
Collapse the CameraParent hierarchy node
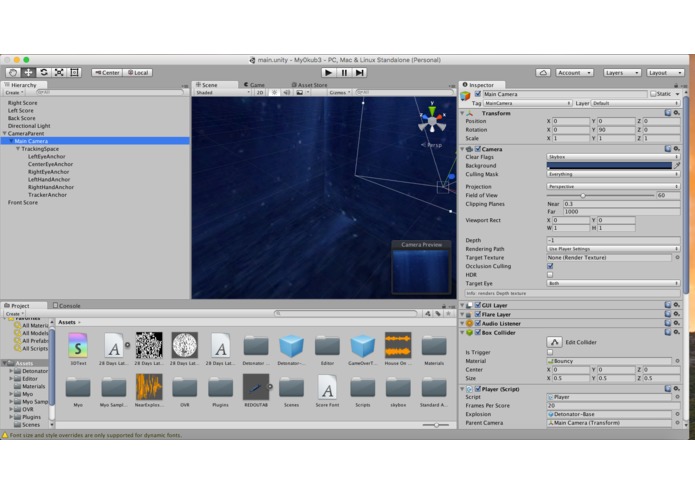(x=4, y=133)
